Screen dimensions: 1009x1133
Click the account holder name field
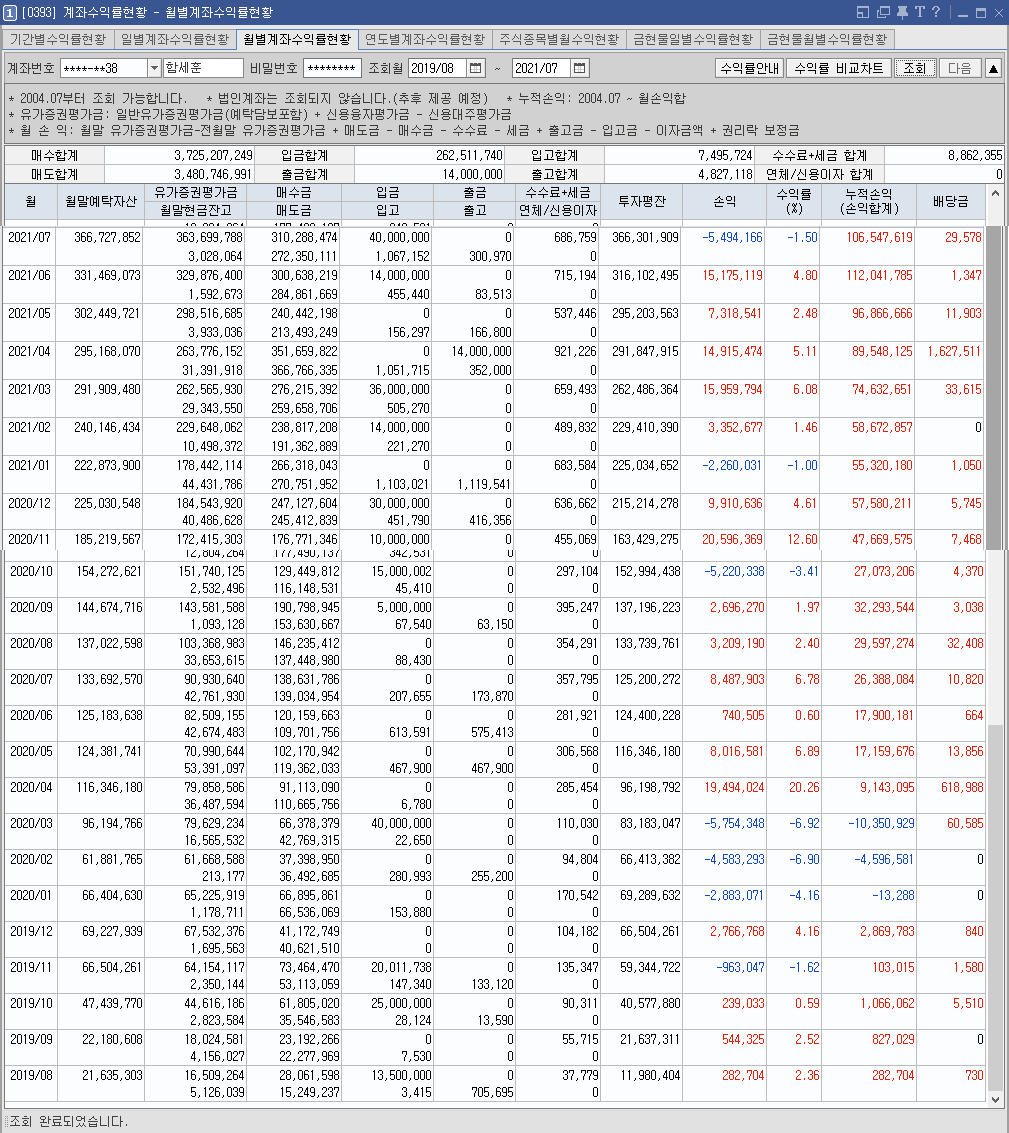tap(203, 68)
